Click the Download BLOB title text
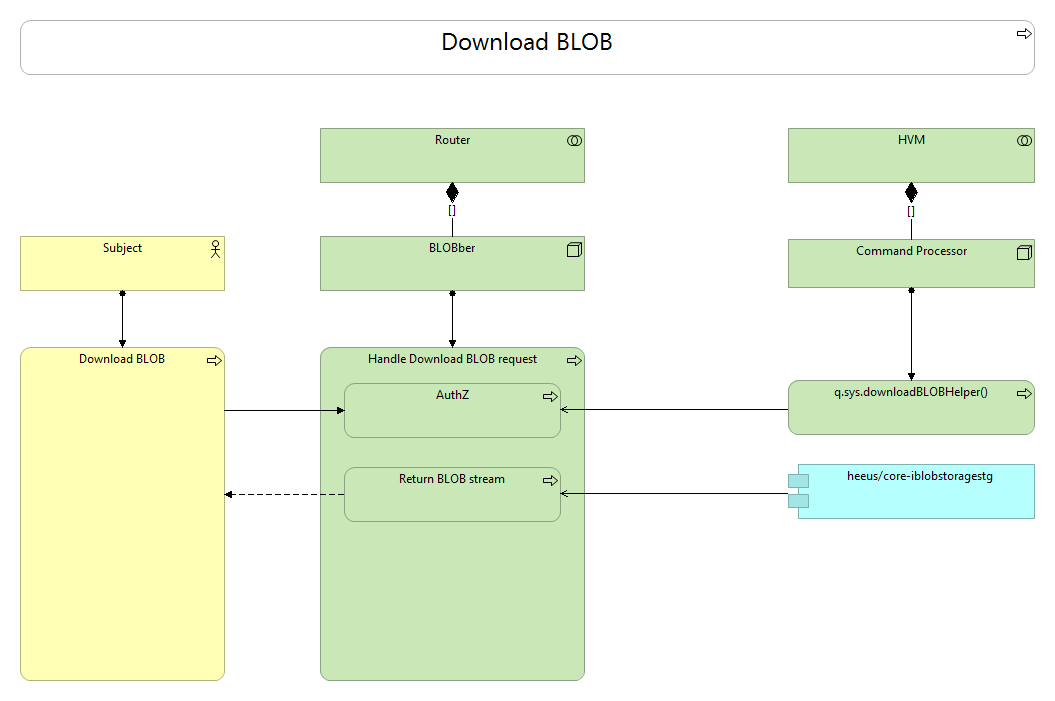 point(525,43)
